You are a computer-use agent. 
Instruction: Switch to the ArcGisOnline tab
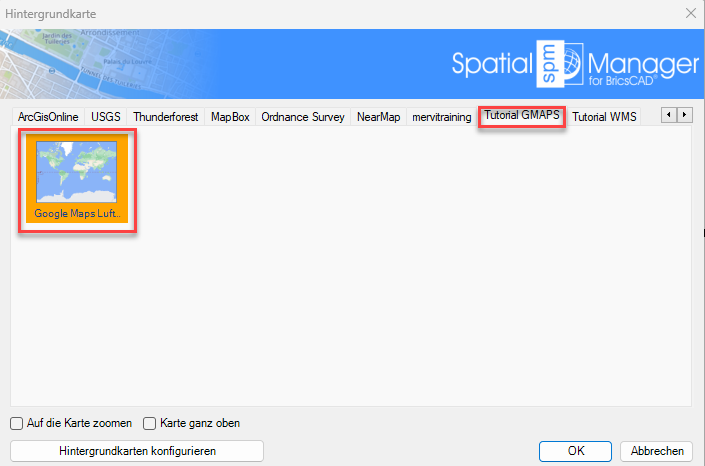pyautogui.click(x=48, y=117)
